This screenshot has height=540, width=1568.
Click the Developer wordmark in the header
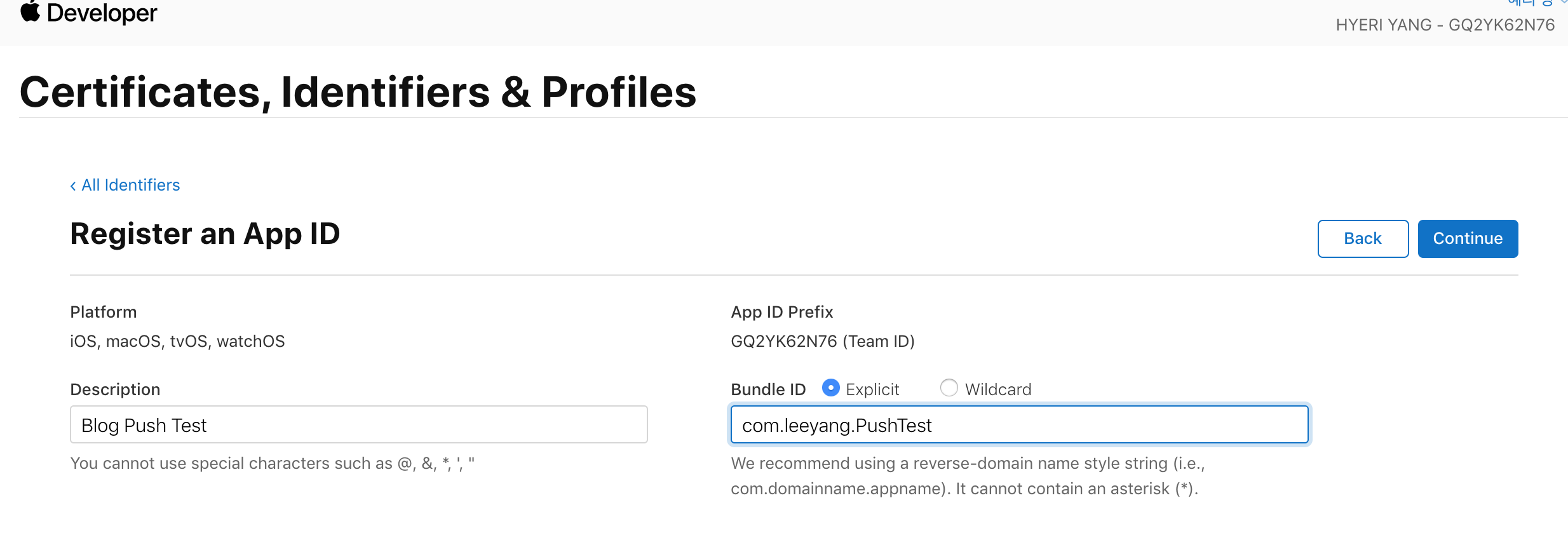[x=102, y=13]
